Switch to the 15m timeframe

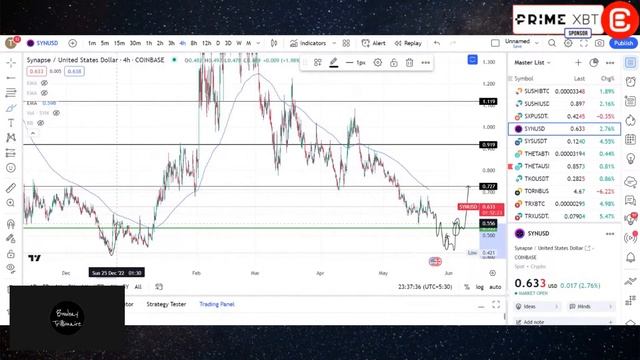tap(119, 43)
